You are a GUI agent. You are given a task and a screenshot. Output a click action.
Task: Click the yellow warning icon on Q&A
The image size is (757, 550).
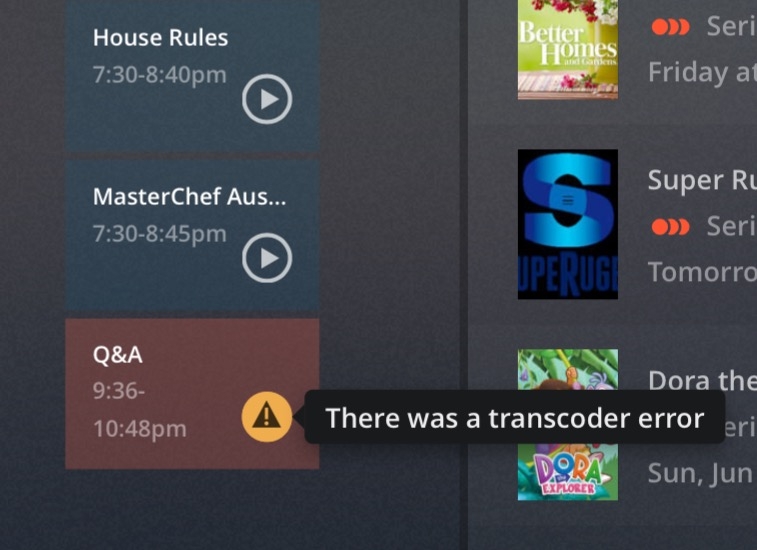pos(267,417)
